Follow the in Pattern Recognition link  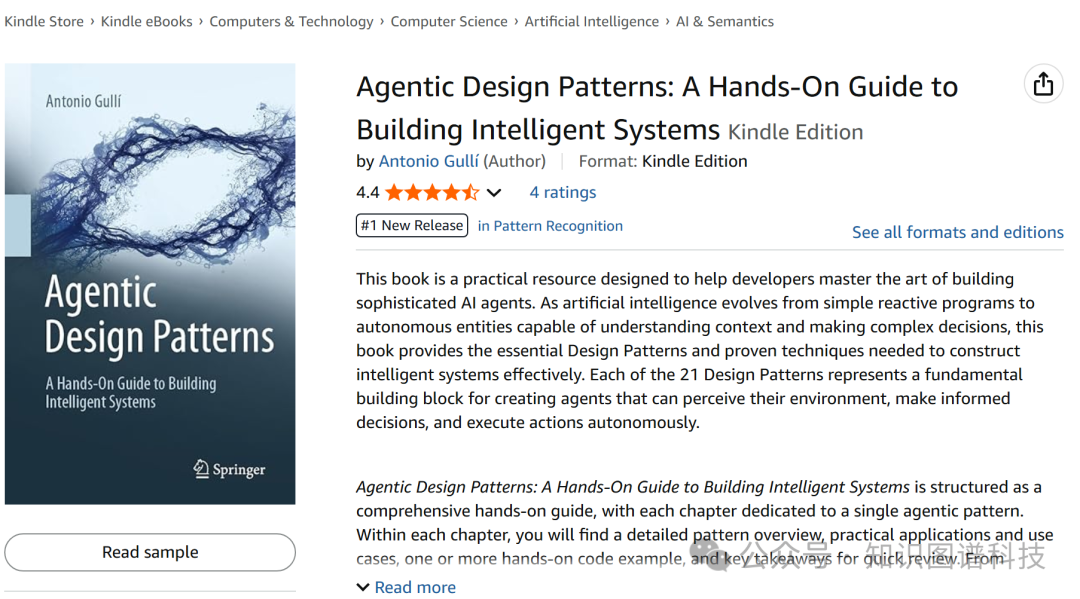[x=550, y=226]
